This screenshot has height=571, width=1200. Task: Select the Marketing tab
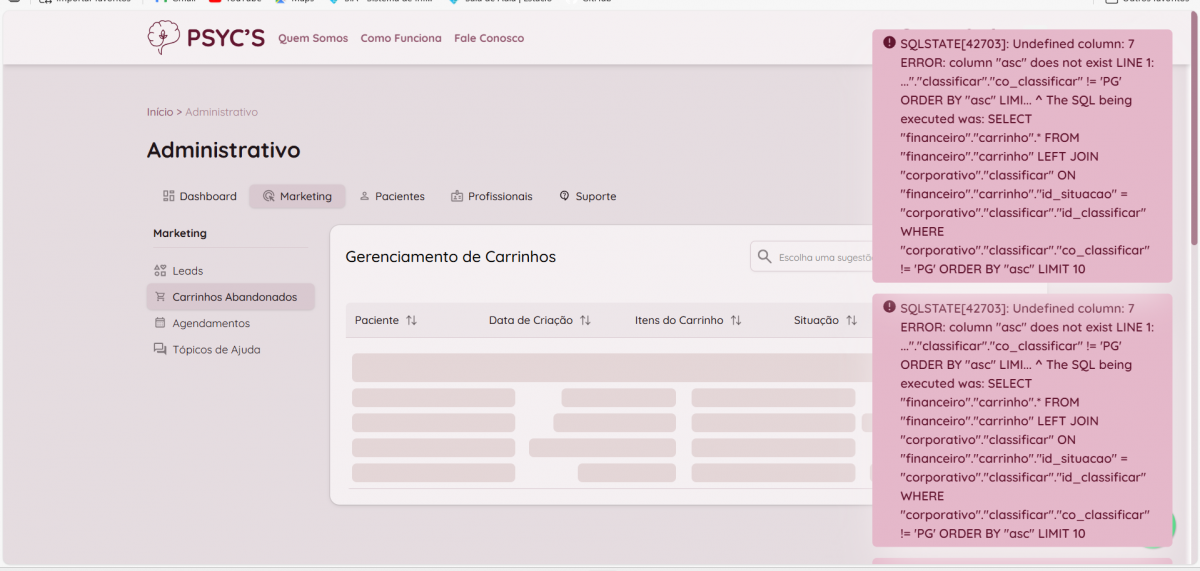tap(297, 196)
